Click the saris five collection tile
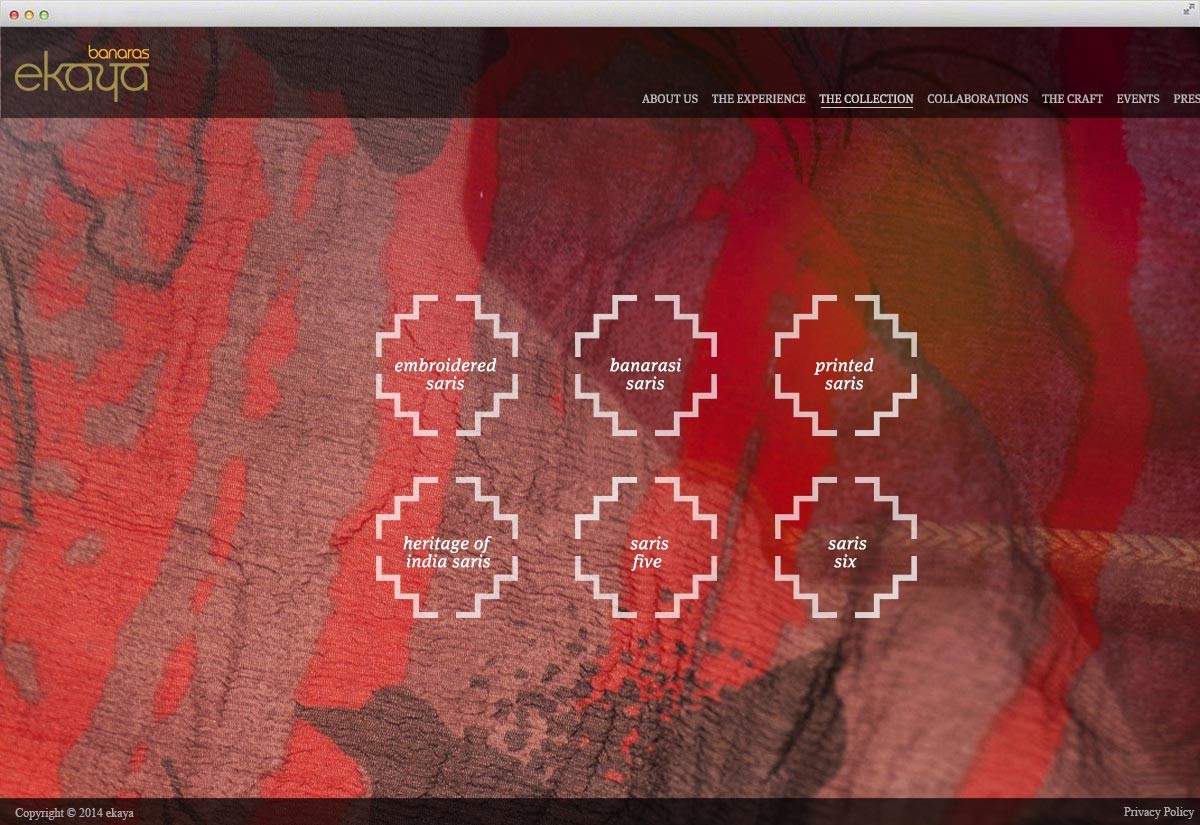This screenshot has width=1200, height=825. tap(646, 546)
